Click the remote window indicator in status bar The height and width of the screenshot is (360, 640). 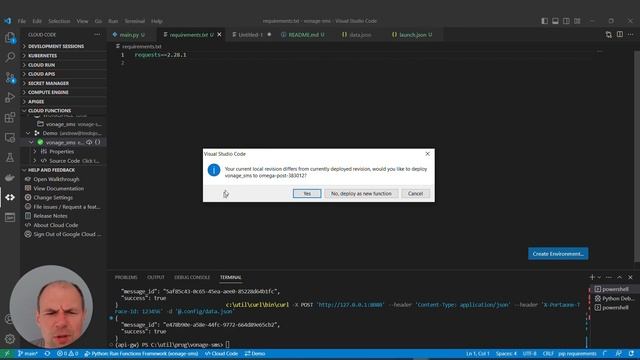click(x=7, y=354)
